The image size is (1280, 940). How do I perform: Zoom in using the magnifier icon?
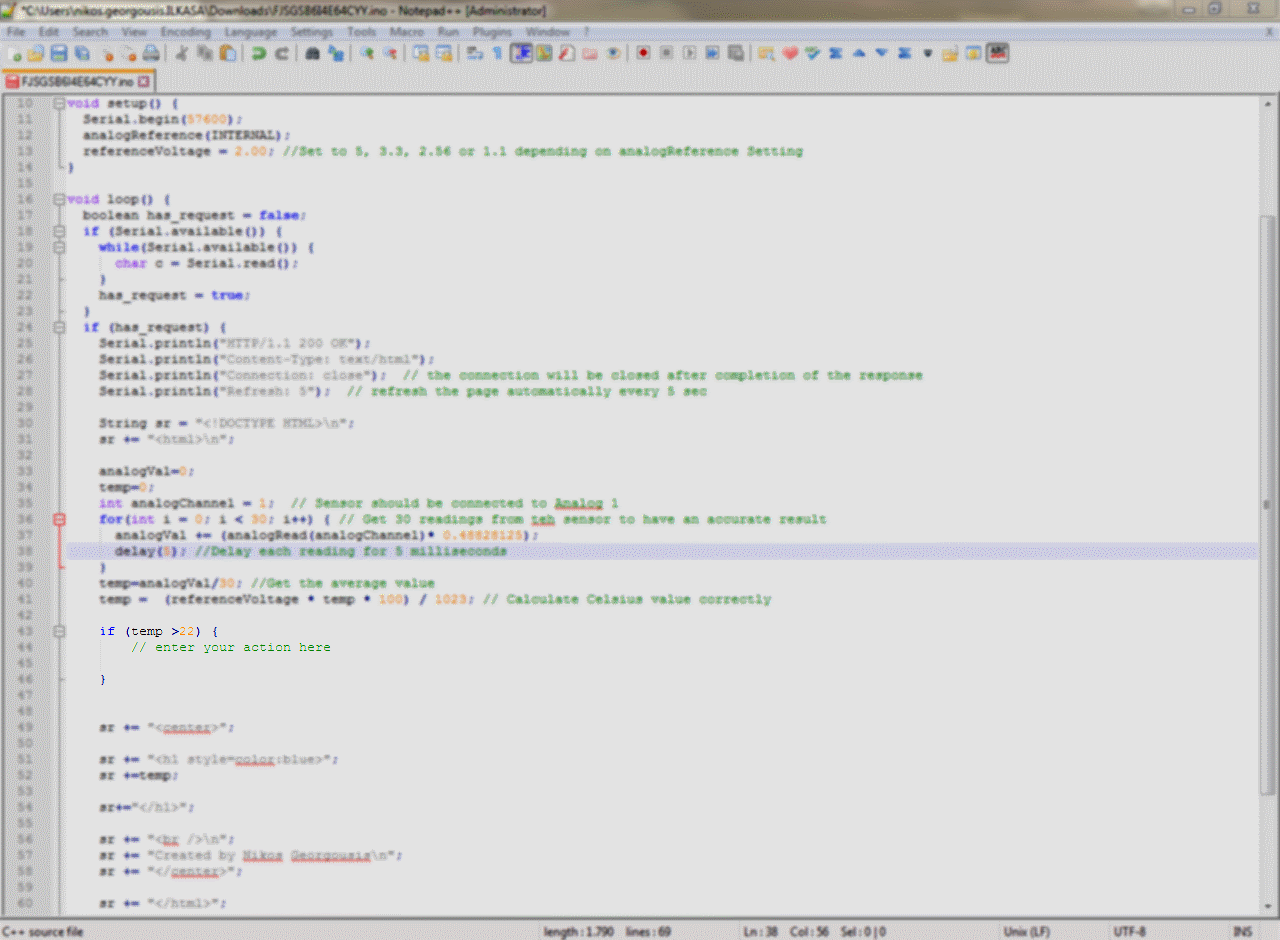click(367, 53)
